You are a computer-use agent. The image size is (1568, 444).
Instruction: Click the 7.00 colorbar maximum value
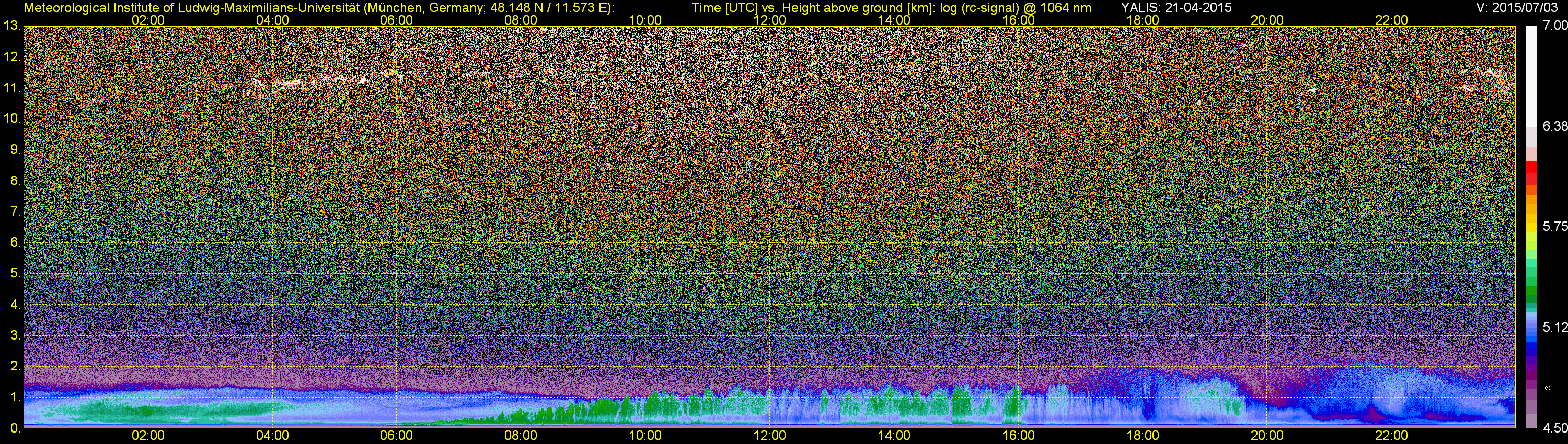(x=1555, y=26)
